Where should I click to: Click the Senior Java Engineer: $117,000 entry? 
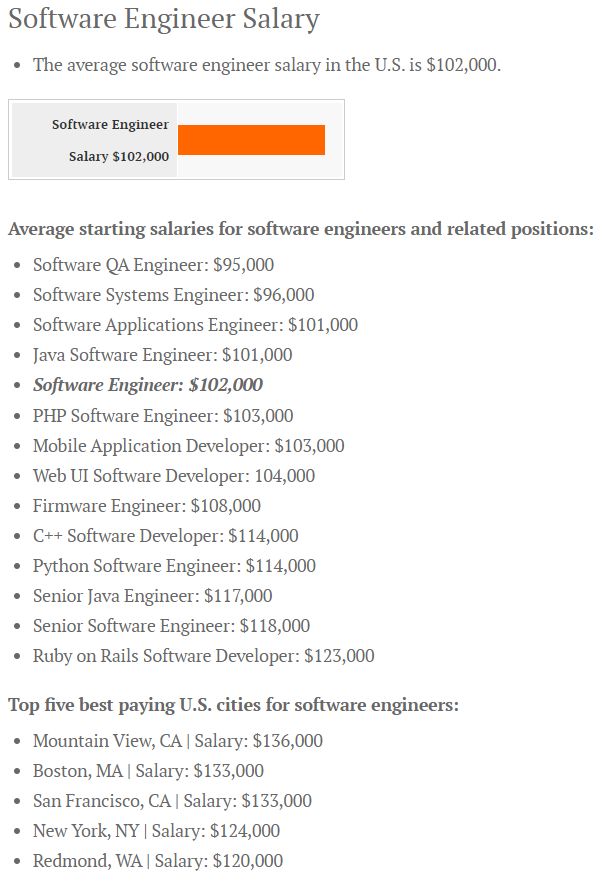[x=152, y=596]
